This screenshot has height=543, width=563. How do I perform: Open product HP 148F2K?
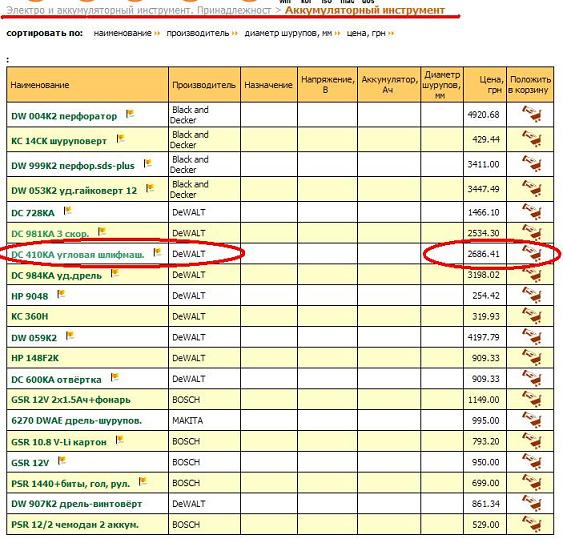35,358
